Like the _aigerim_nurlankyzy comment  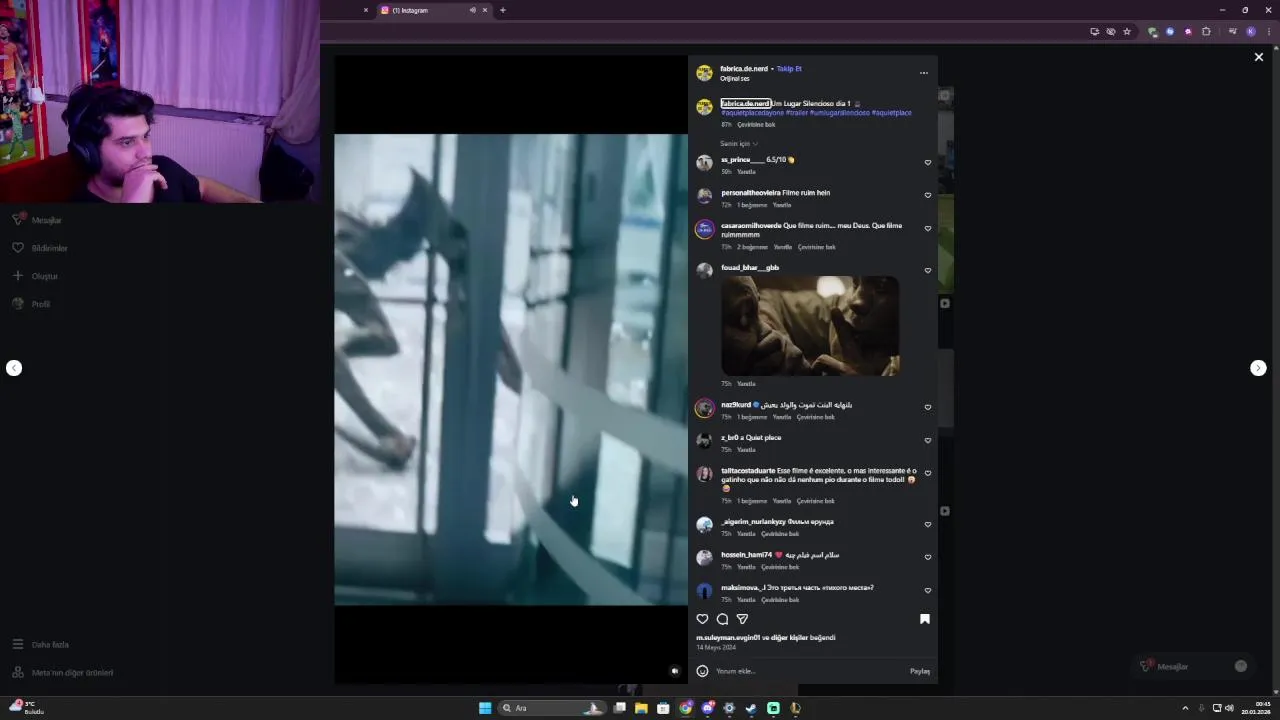click(928, 524)
